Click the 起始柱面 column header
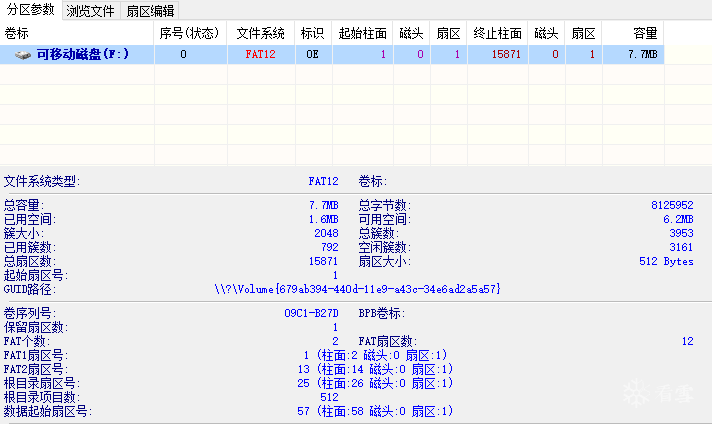 (362, 33)
